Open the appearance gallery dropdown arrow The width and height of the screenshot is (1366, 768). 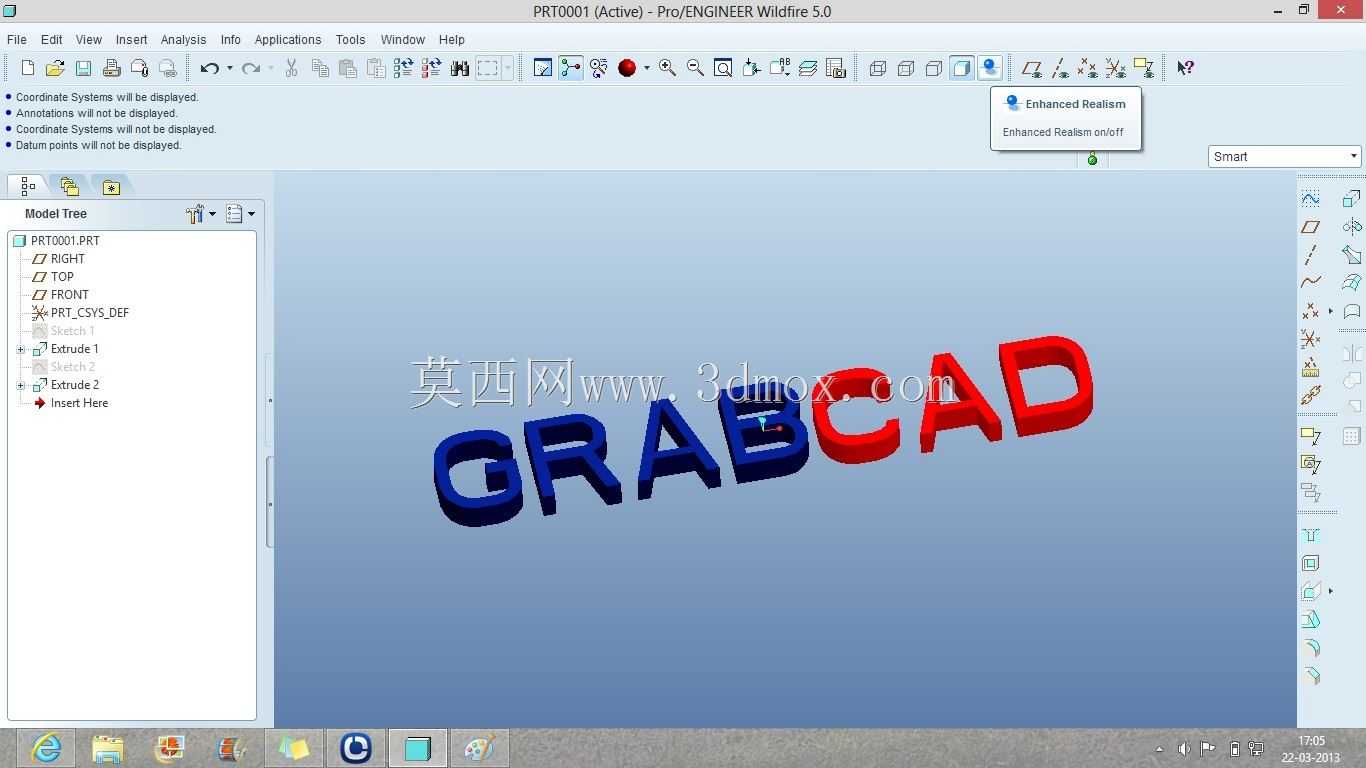click(646, 68)
